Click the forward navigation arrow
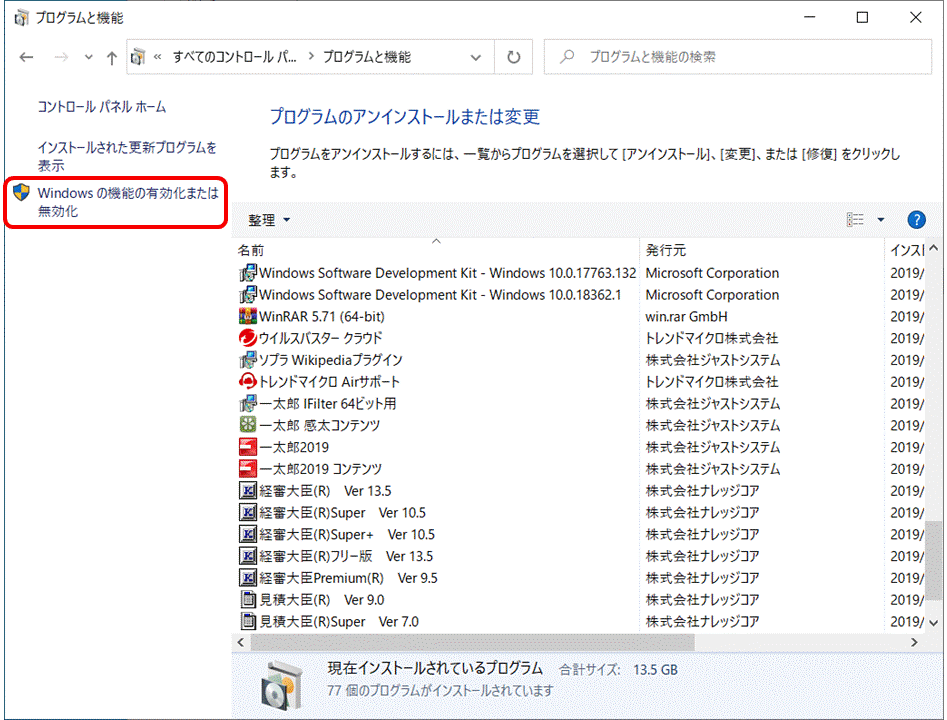 [x=61, y=57]
